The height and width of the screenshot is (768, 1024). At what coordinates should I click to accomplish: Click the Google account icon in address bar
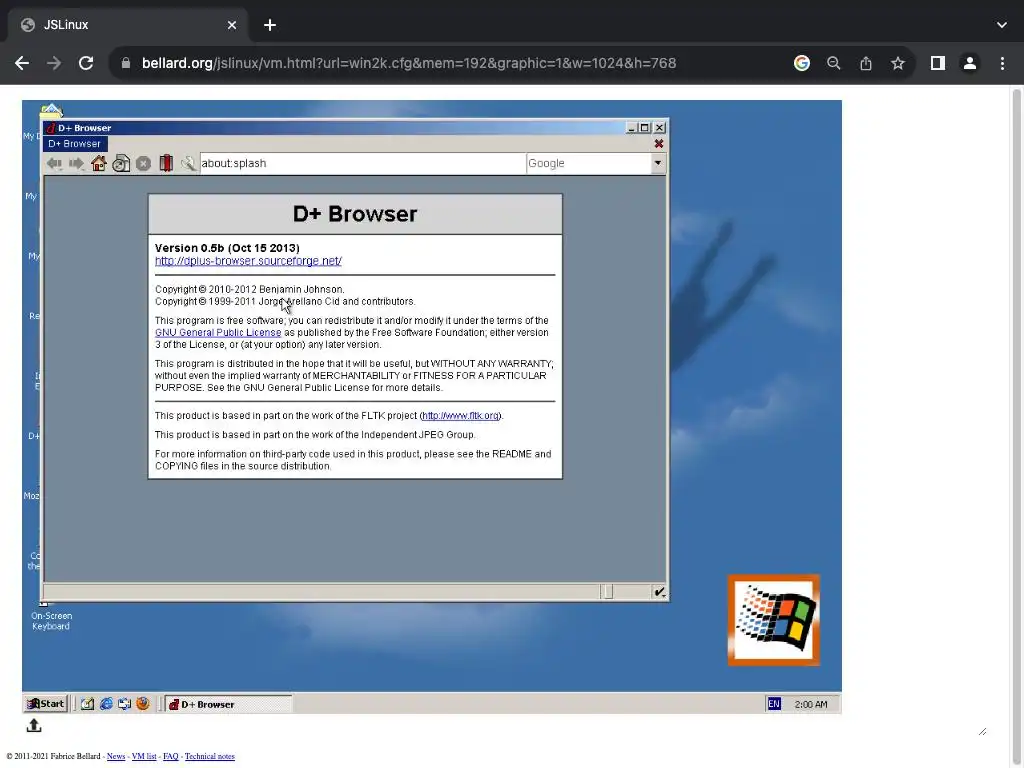[x=801, y=63]
